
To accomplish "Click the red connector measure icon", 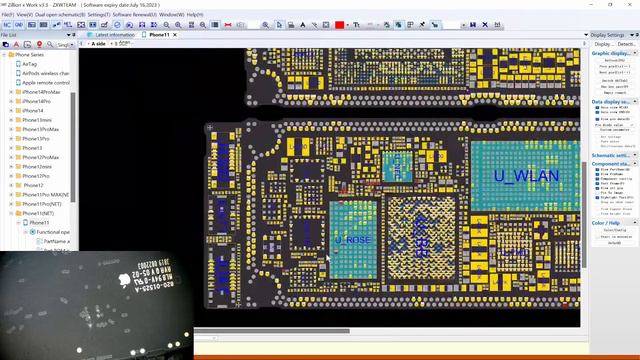I will tap(228, 25).
